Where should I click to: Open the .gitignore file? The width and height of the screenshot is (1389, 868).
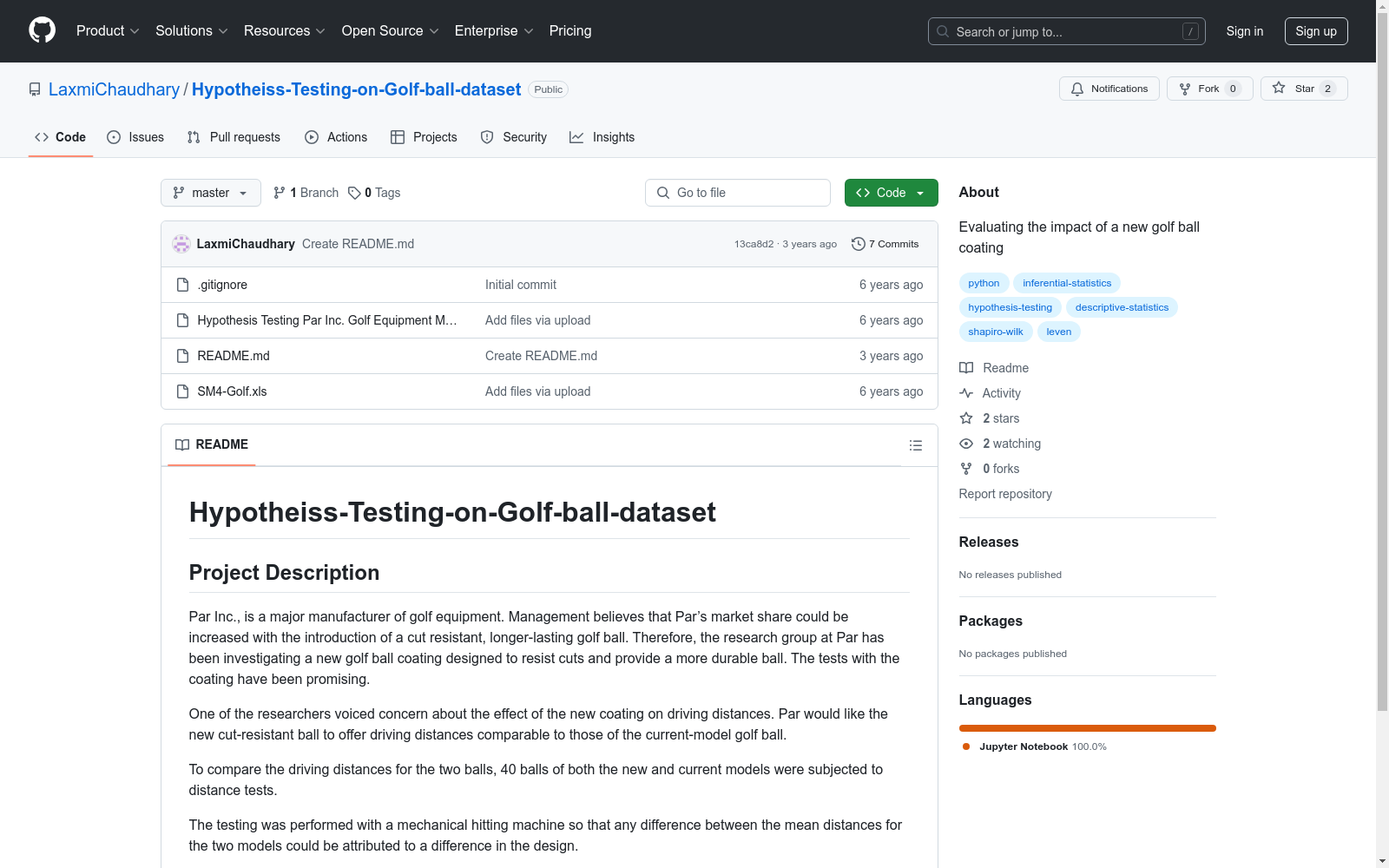click(x=222, y=285)
